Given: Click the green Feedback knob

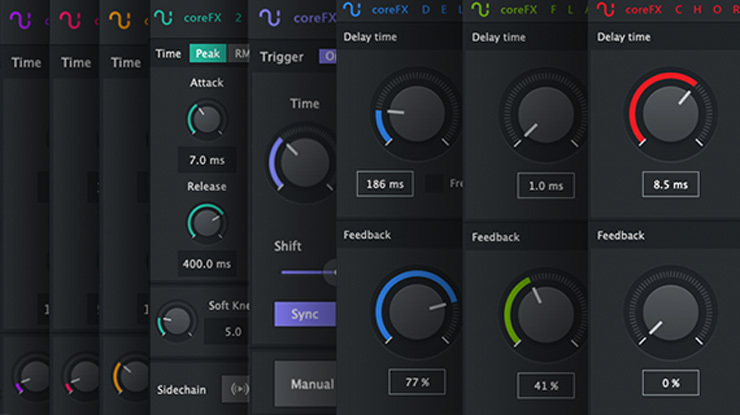Looking at the screenshot, I should click(x=545, y=315).
